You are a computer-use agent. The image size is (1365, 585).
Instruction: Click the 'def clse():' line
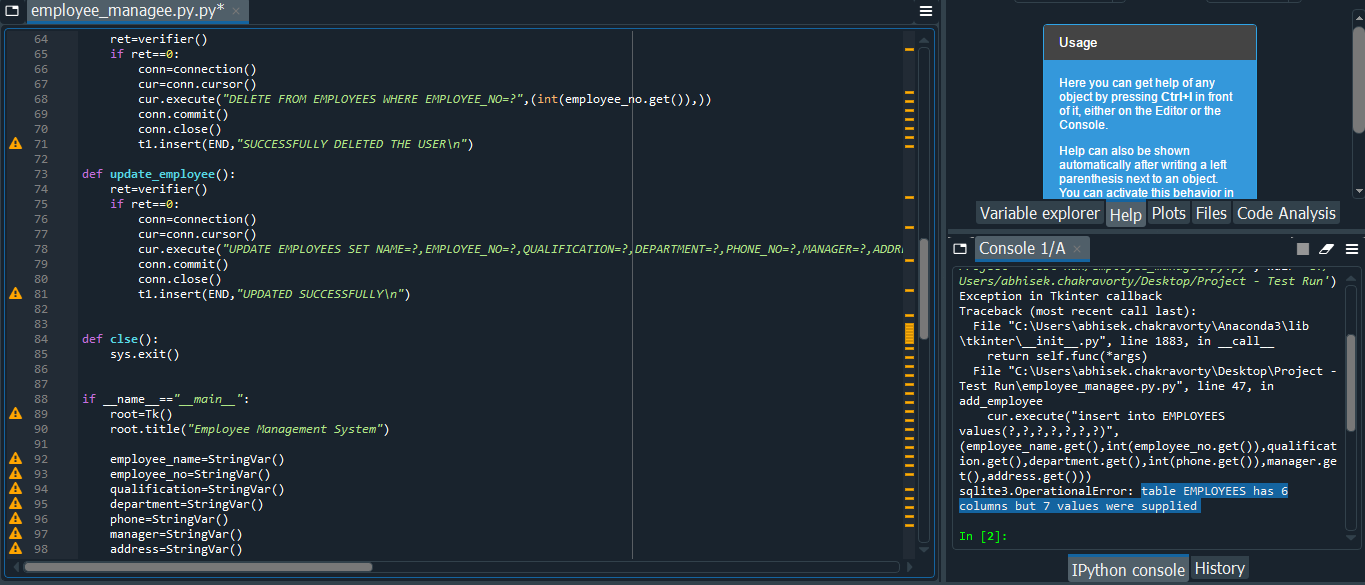(120, 339)
